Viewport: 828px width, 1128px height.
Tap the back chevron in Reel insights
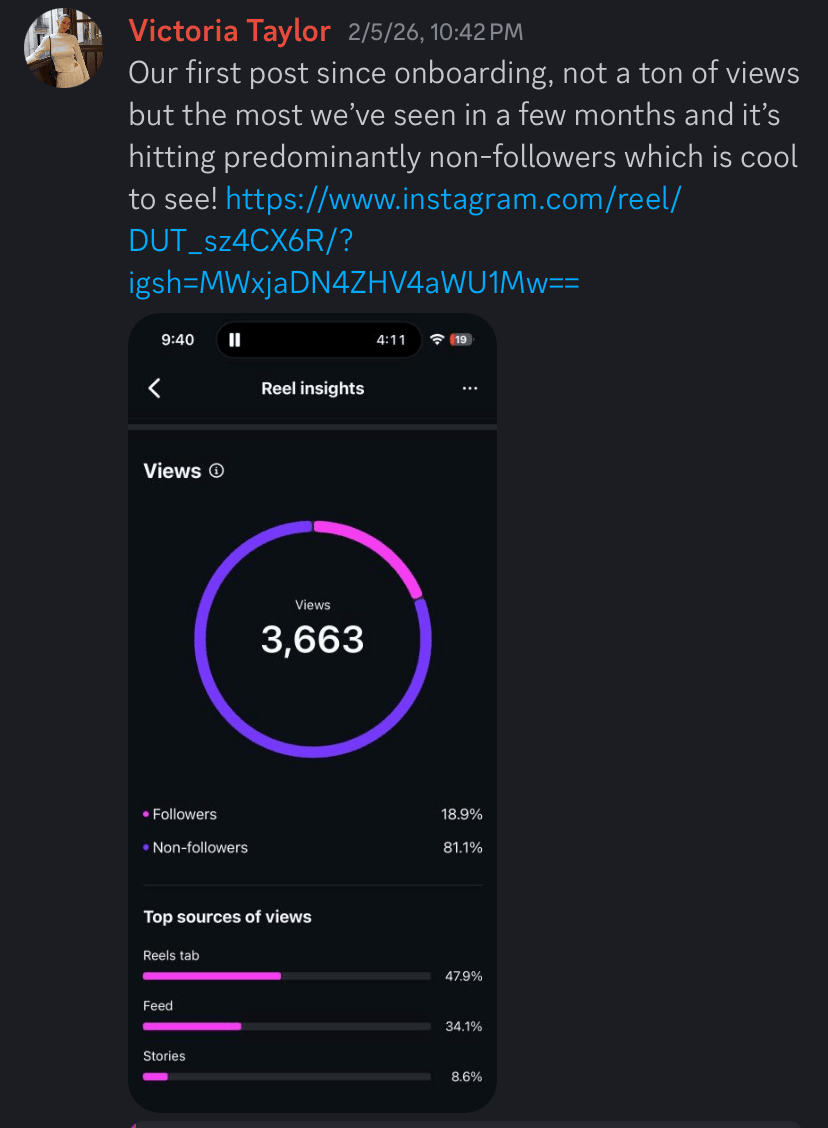tap(155, 388)
